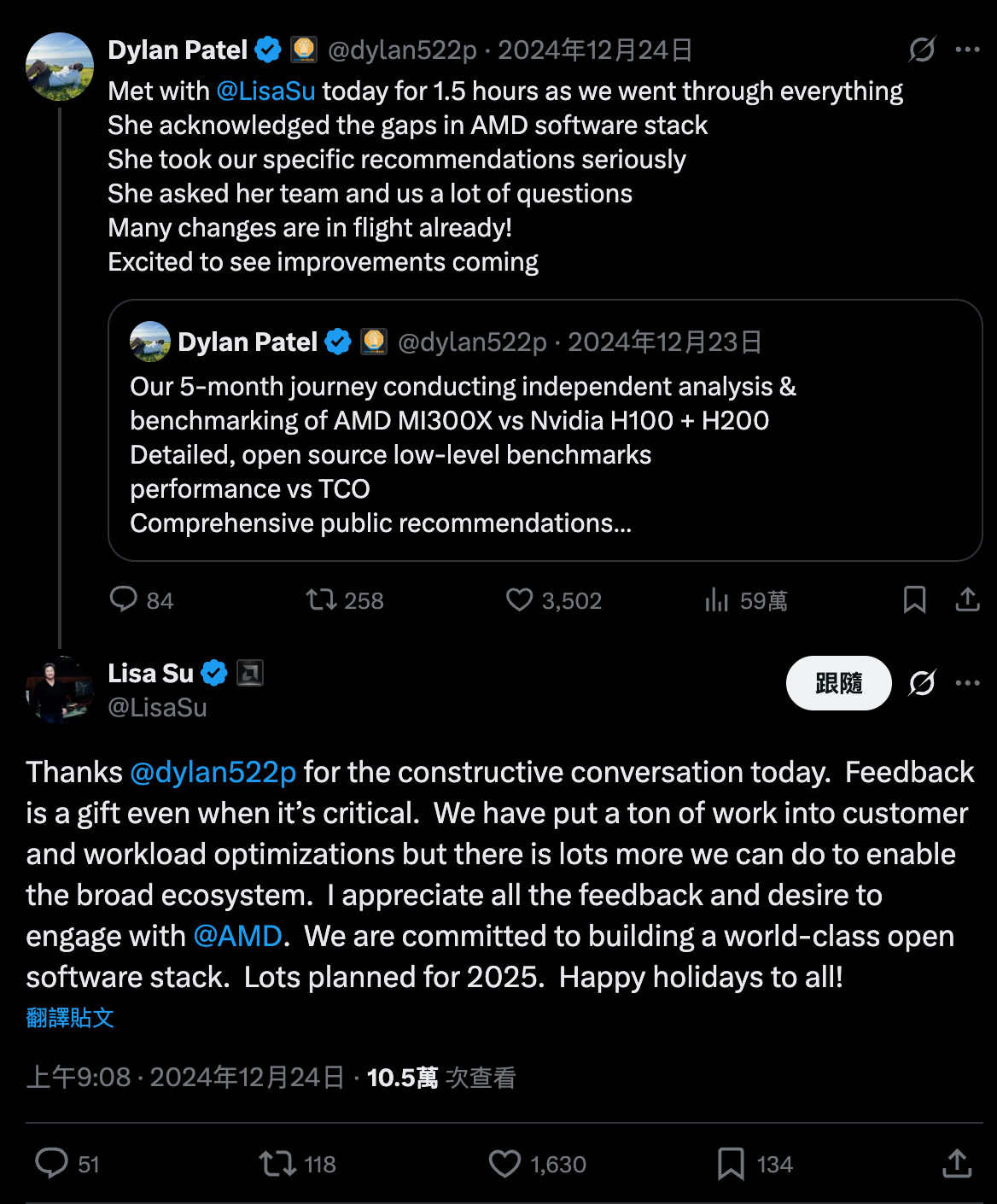997x1204 pixels.
Task: Share Dylan Patel's tweet
Action: [967, 599]
